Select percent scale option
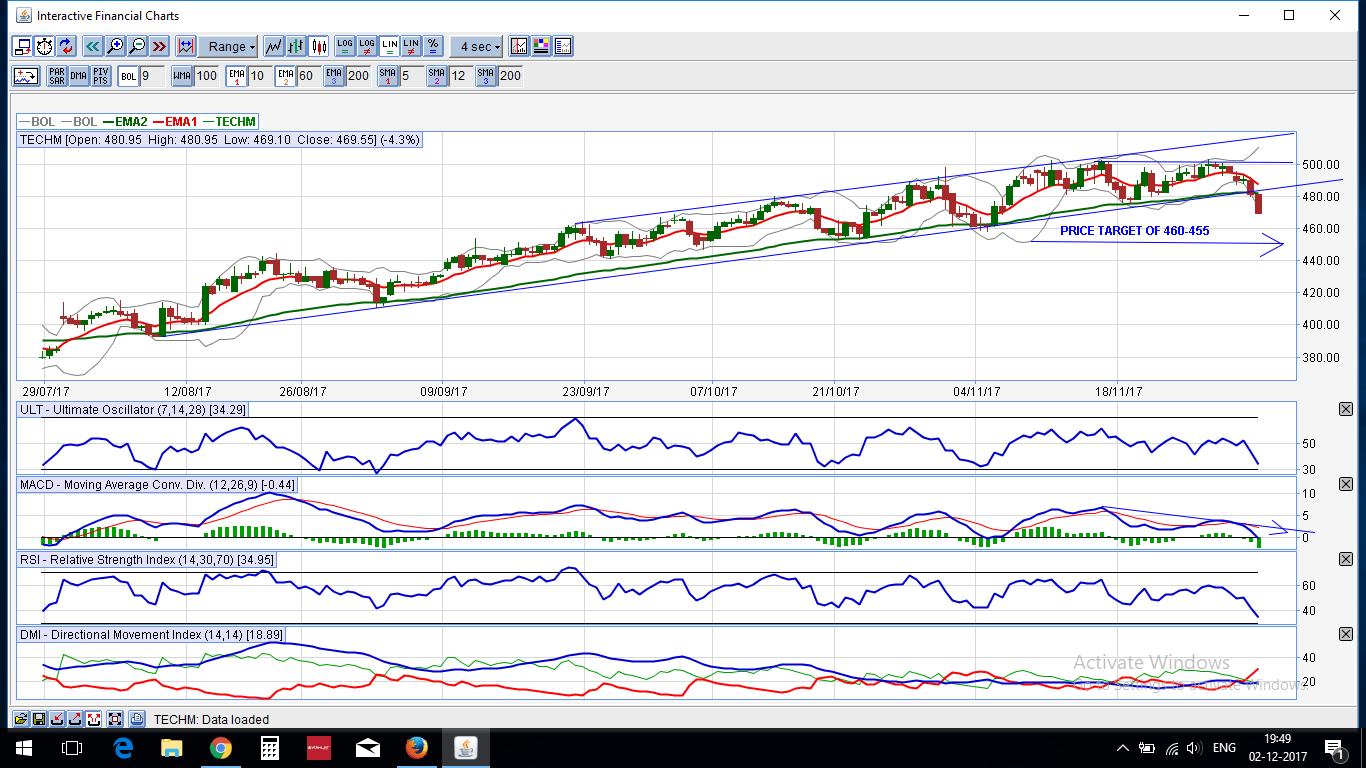This screenshot has height=768, width=1366. click(433, 46)
